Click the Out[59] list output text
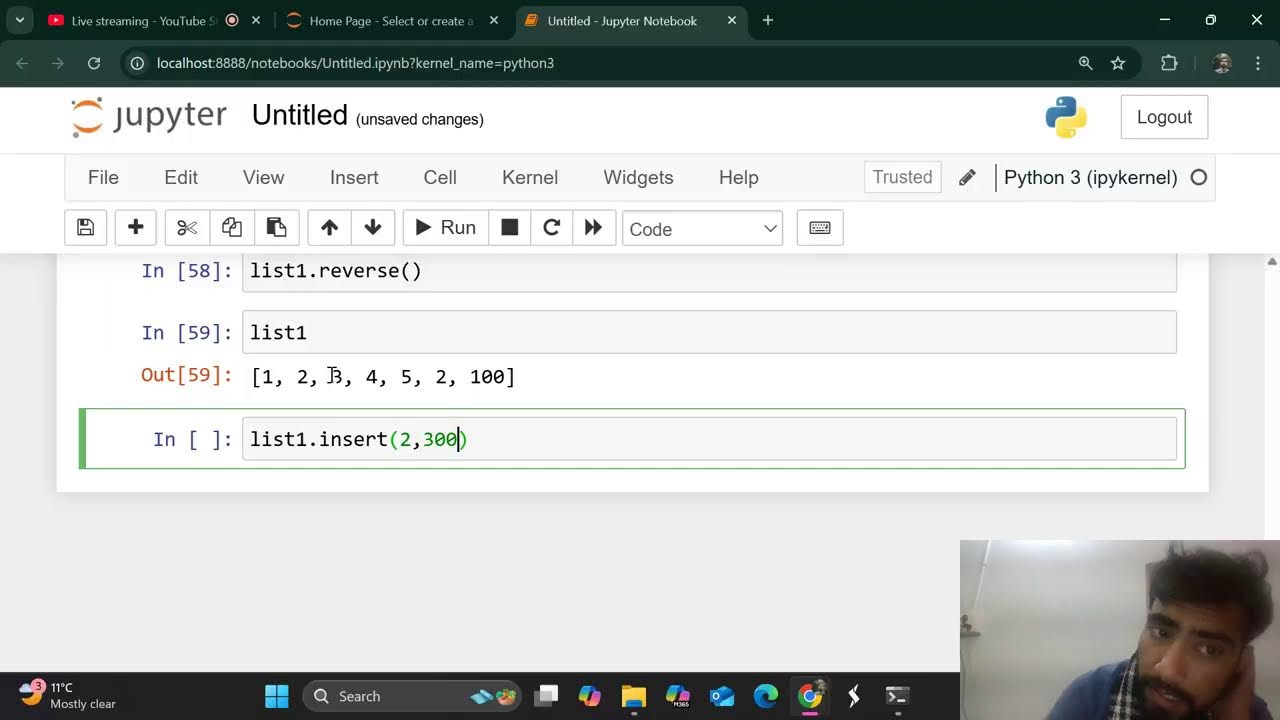This screenshot has width=1280, height=720. click(383, 377)
